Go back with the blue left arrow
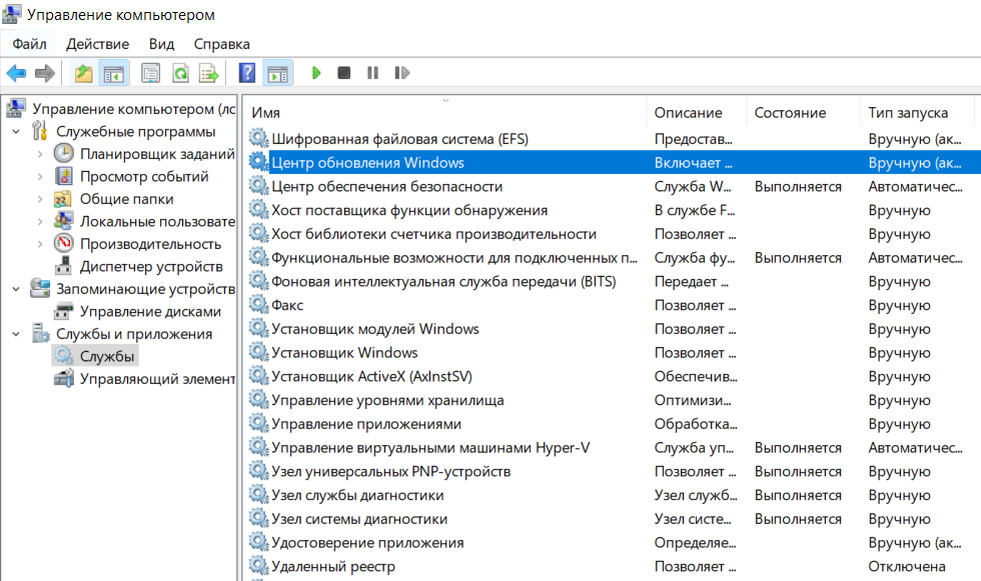The image size is (981, 581). tap(16, 73)
